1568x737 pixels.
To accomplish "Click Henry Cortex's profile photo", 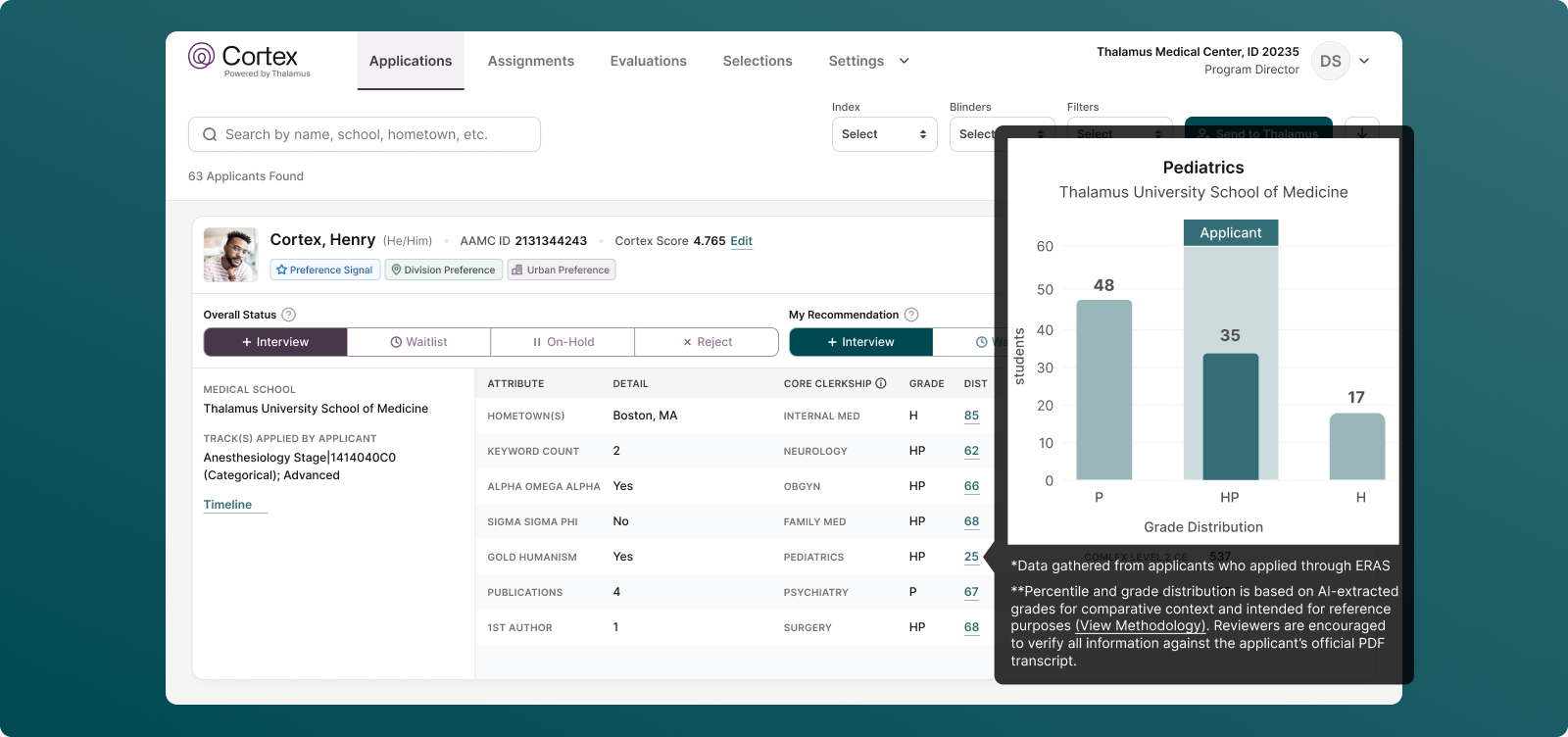I will pyautogui.click(x=230, y=255).
